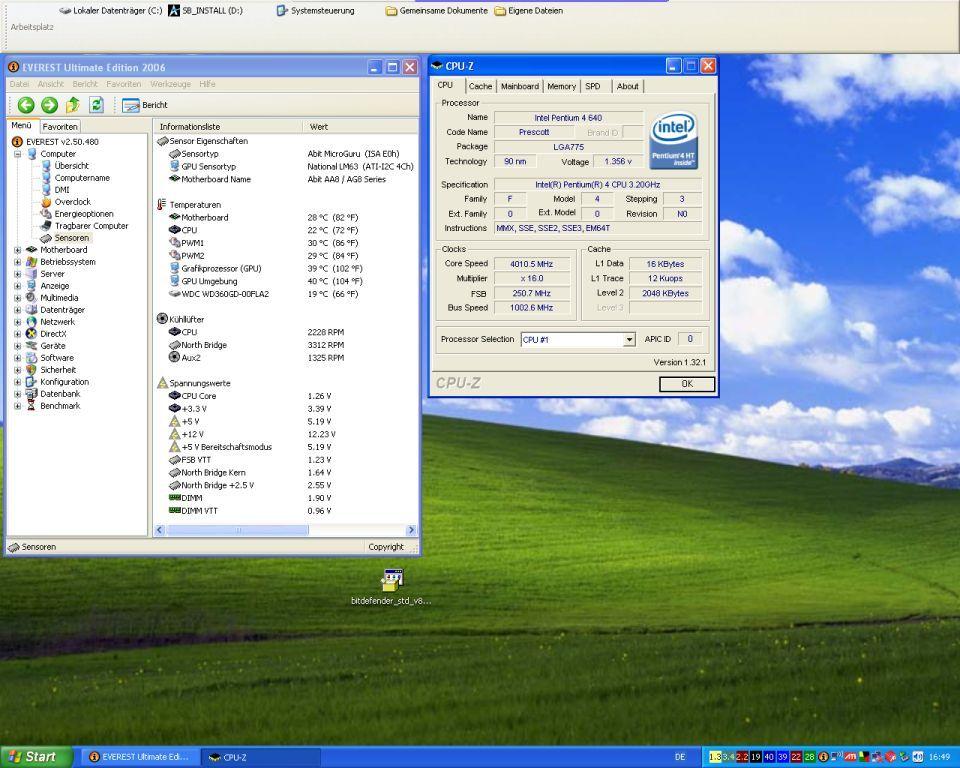Switch to the Memory tab in CPU-Z
Screen dimensions: 960x768
(561, 86)
